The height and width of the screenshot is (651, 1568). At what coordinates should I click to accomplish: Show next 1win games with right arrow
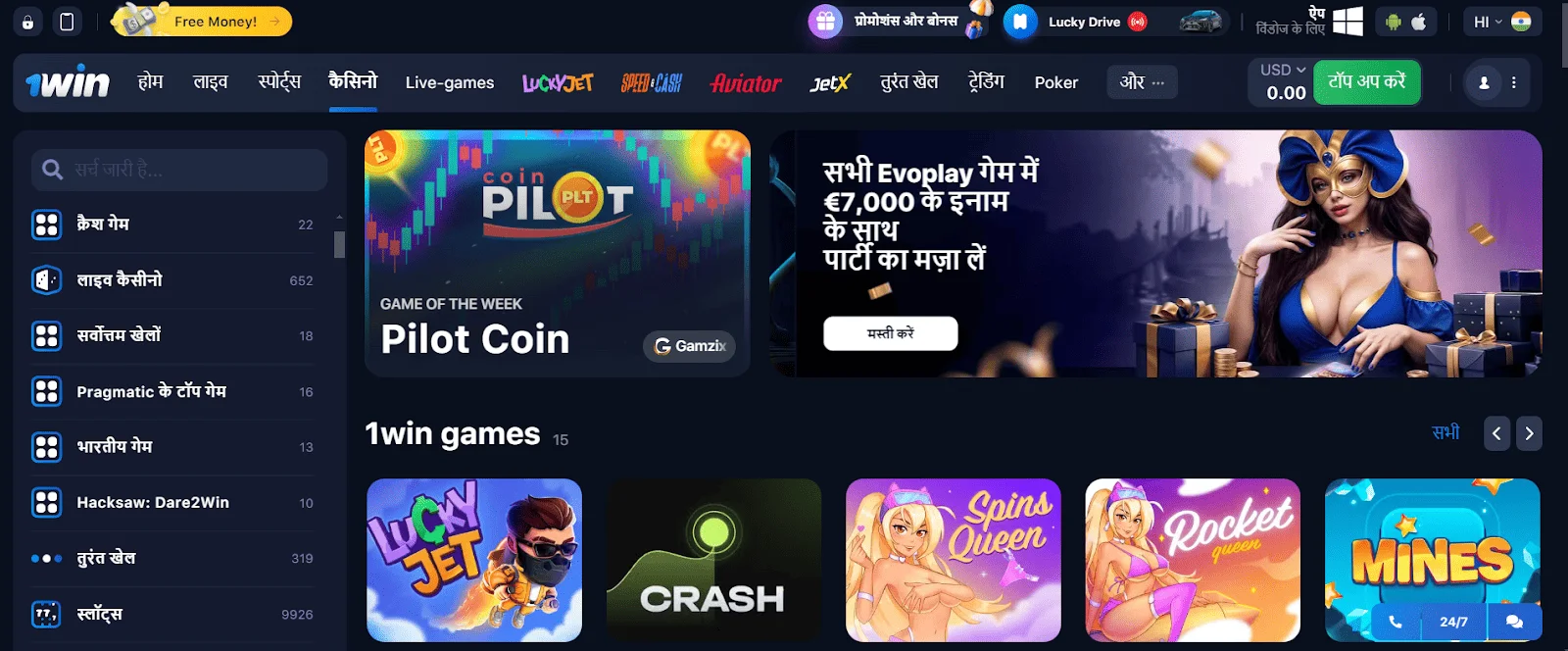[x=1529, y=433]
